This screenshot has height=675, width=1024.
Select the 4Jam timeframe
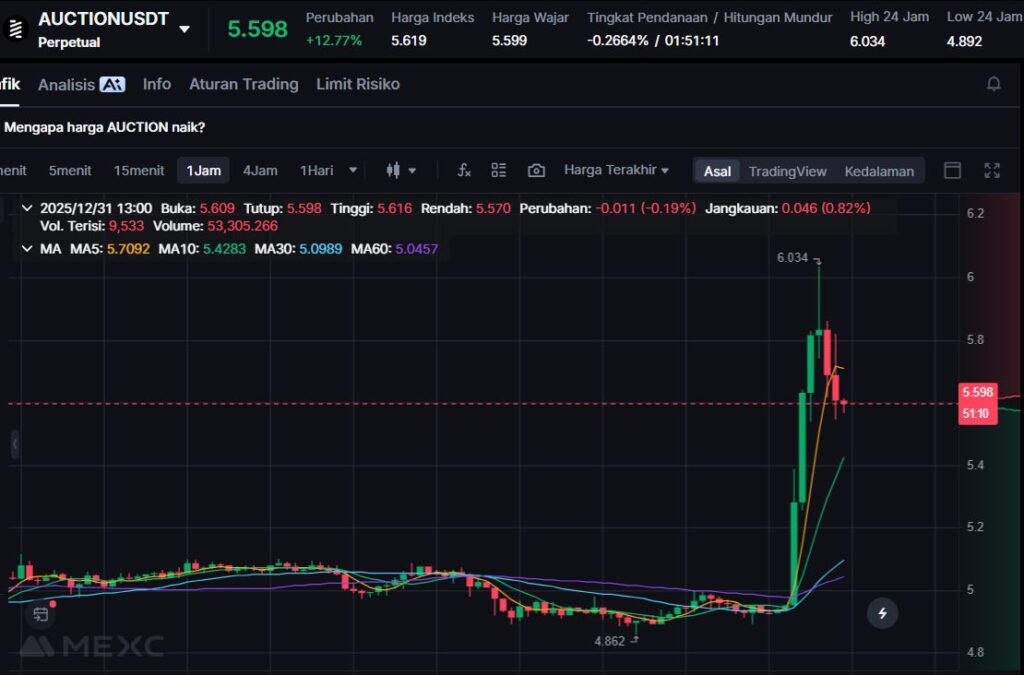[260, 171]
